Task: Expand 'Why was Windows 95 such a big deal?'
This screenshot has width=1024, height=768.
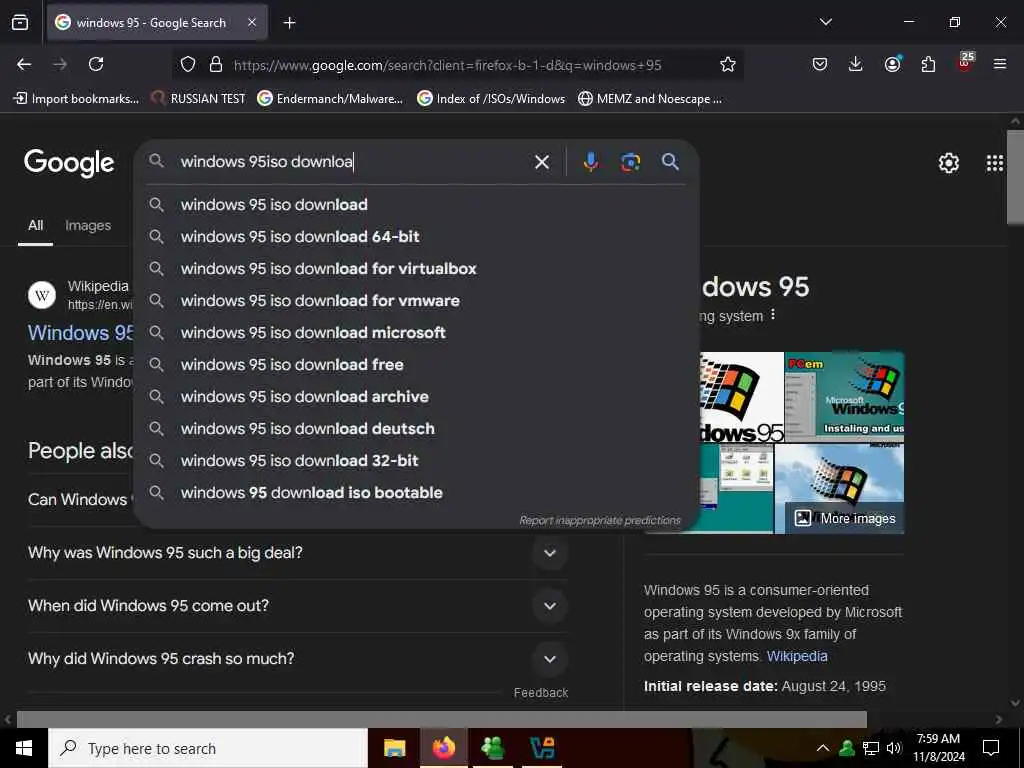Action: coord(297,552)
